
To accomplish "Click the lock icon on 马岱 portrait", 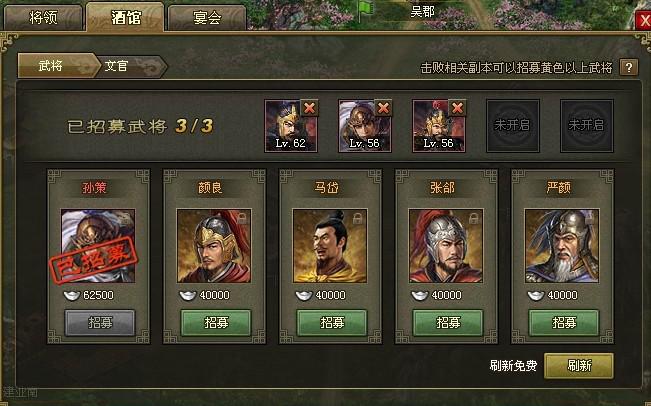I will coord(357,218).
